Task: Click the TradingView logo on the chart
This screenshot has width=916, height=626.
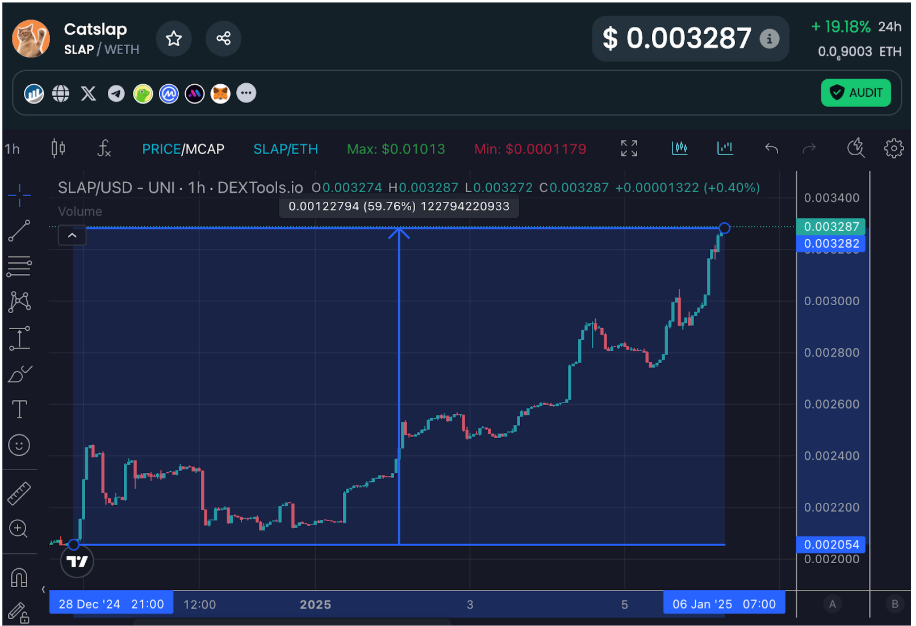Action: click(77, 562)
